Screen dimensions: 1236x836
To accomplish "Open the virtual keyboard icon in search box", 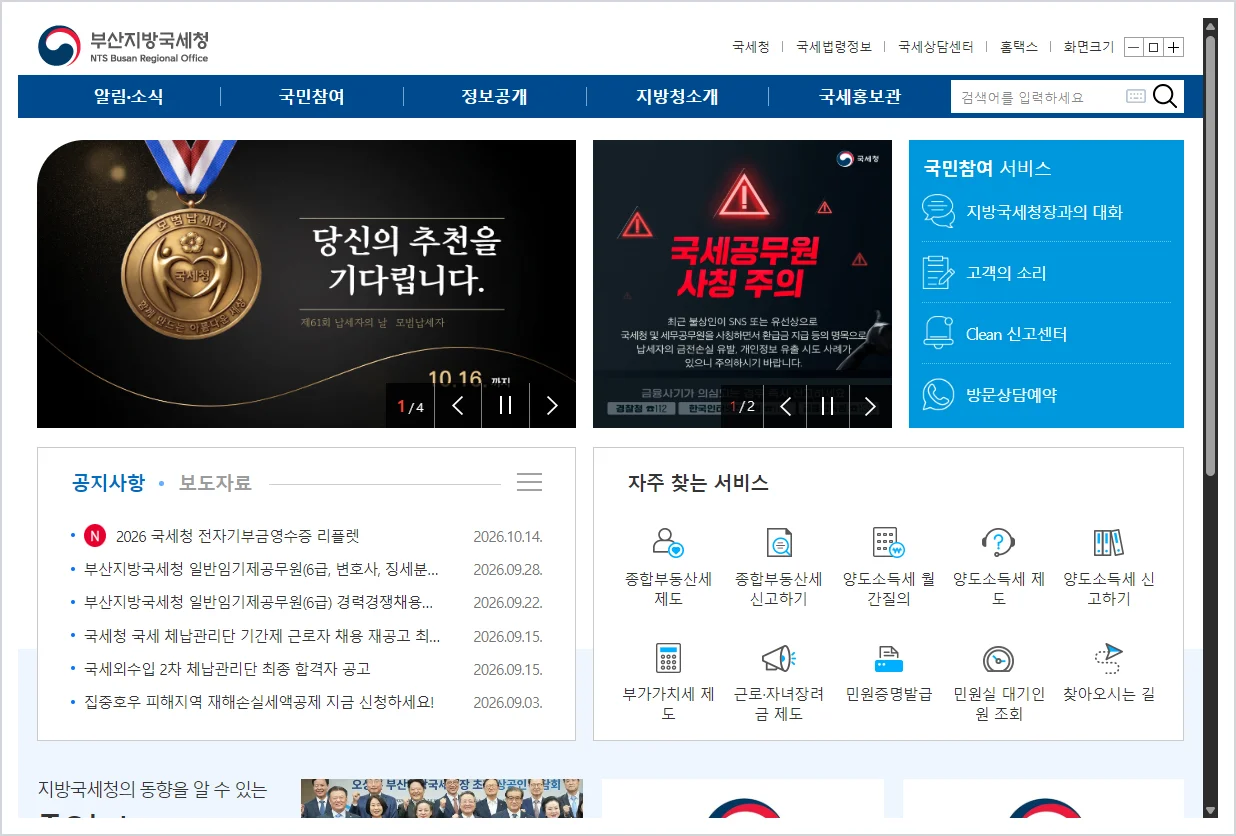I will point(1136,96).
